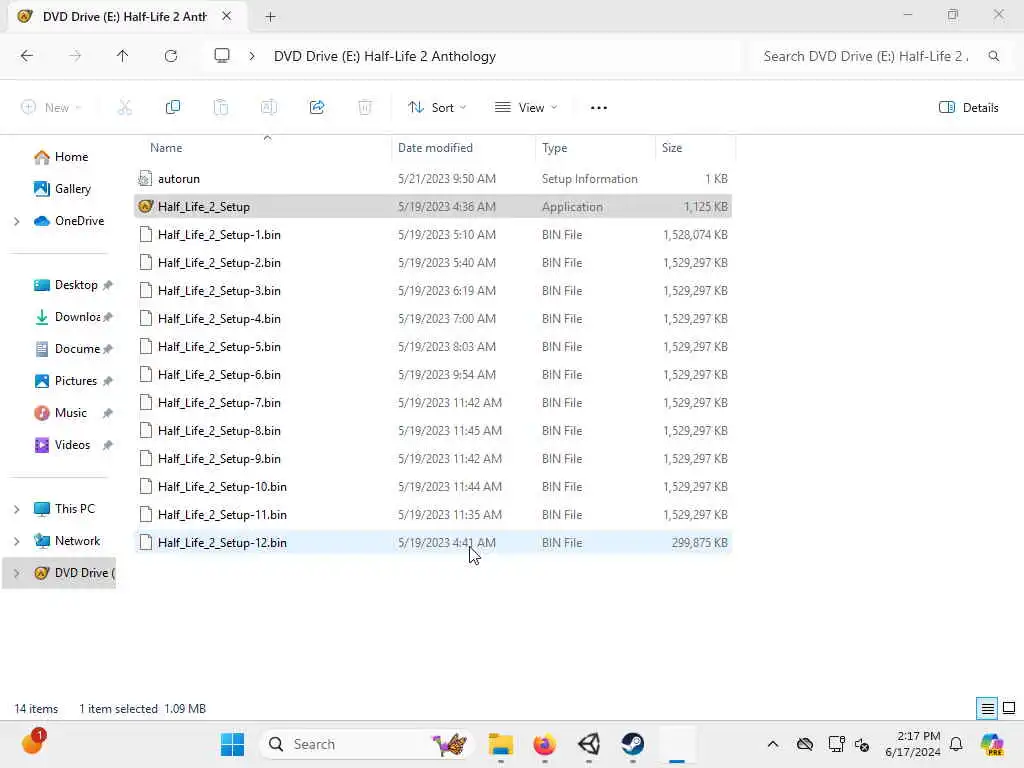Open Documents quick access folder
Image resolution: width=1024 pixels, height=768 pixels.
pyautogui.click(x=67, y=349)
